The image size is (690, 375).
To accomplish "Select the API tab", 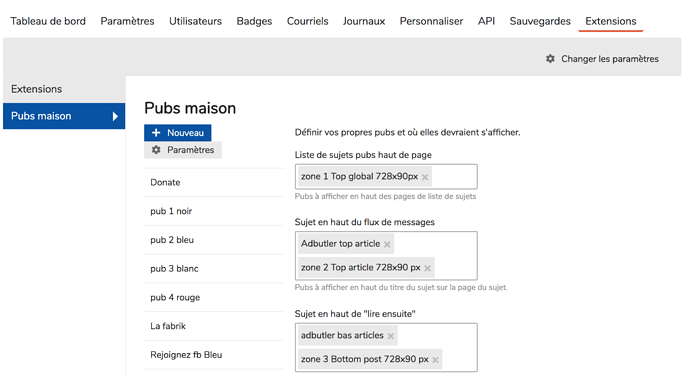I will point(486,21).
